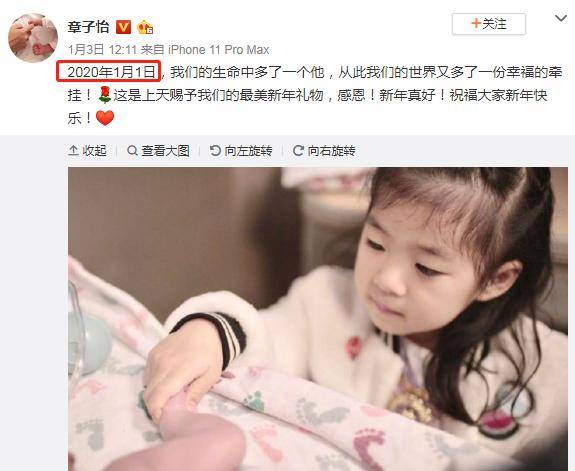Open the 章子怡 username link

coord(88,27)
